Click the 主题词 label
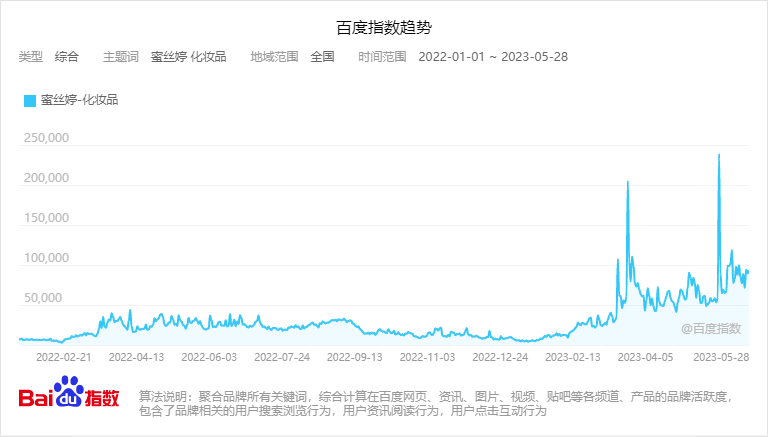The image size is (768, 437). [120, 57]
